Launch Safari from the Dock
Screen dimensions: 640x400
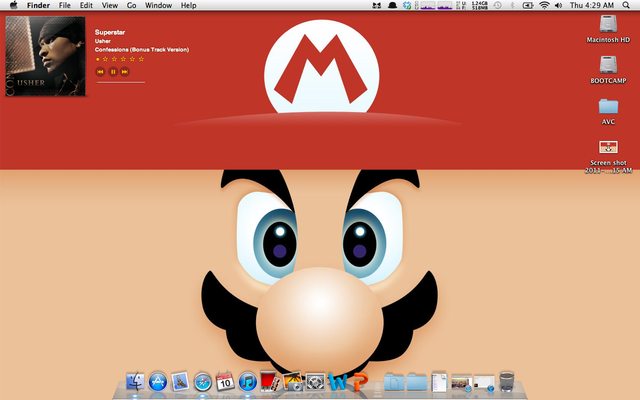click(202, 382)
